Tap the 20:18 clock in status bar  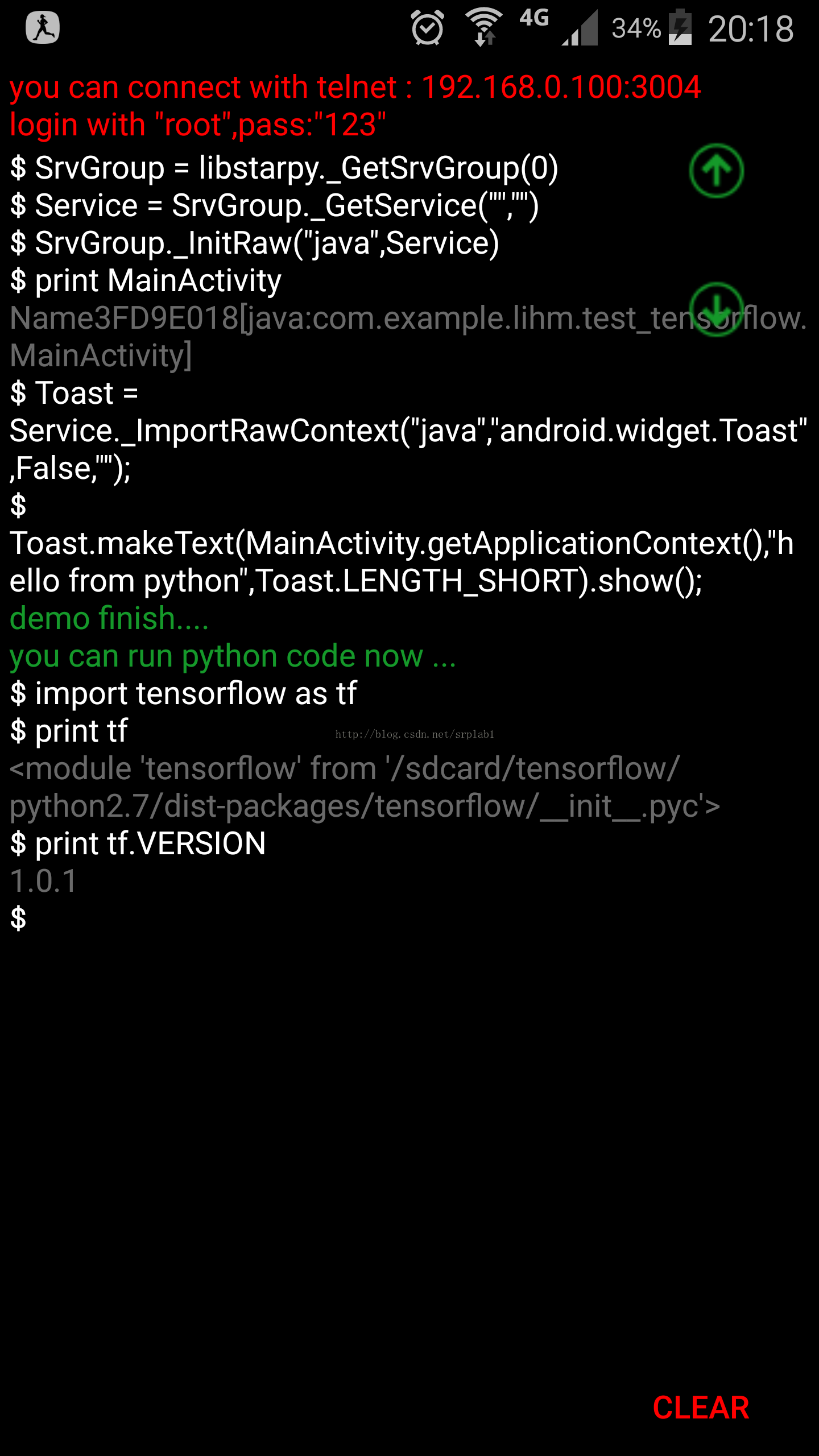coord(751,28)
